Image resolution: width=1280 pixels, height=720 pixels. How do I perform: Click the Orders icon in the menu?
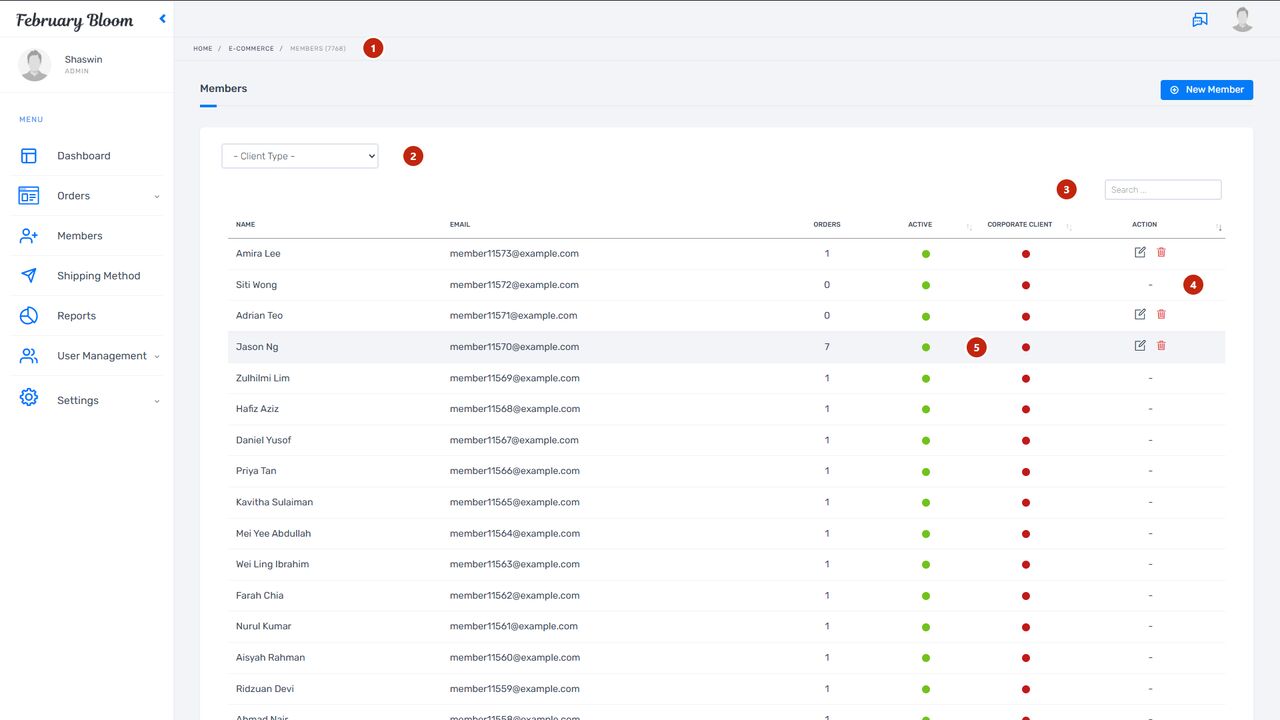29,196
